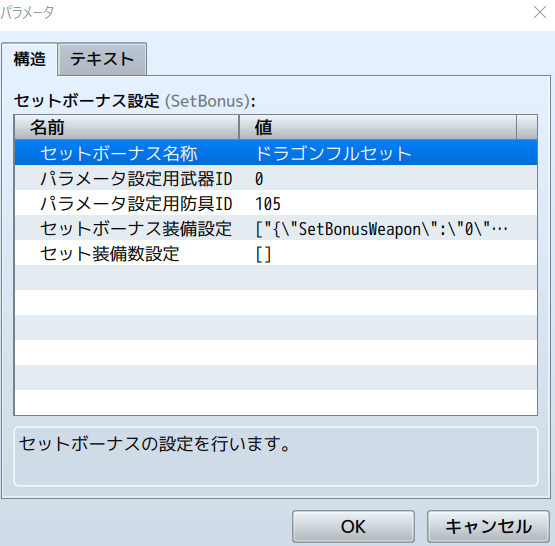Click the weapon ID value 0
The image size is (555, 546).
pos(259,178)
